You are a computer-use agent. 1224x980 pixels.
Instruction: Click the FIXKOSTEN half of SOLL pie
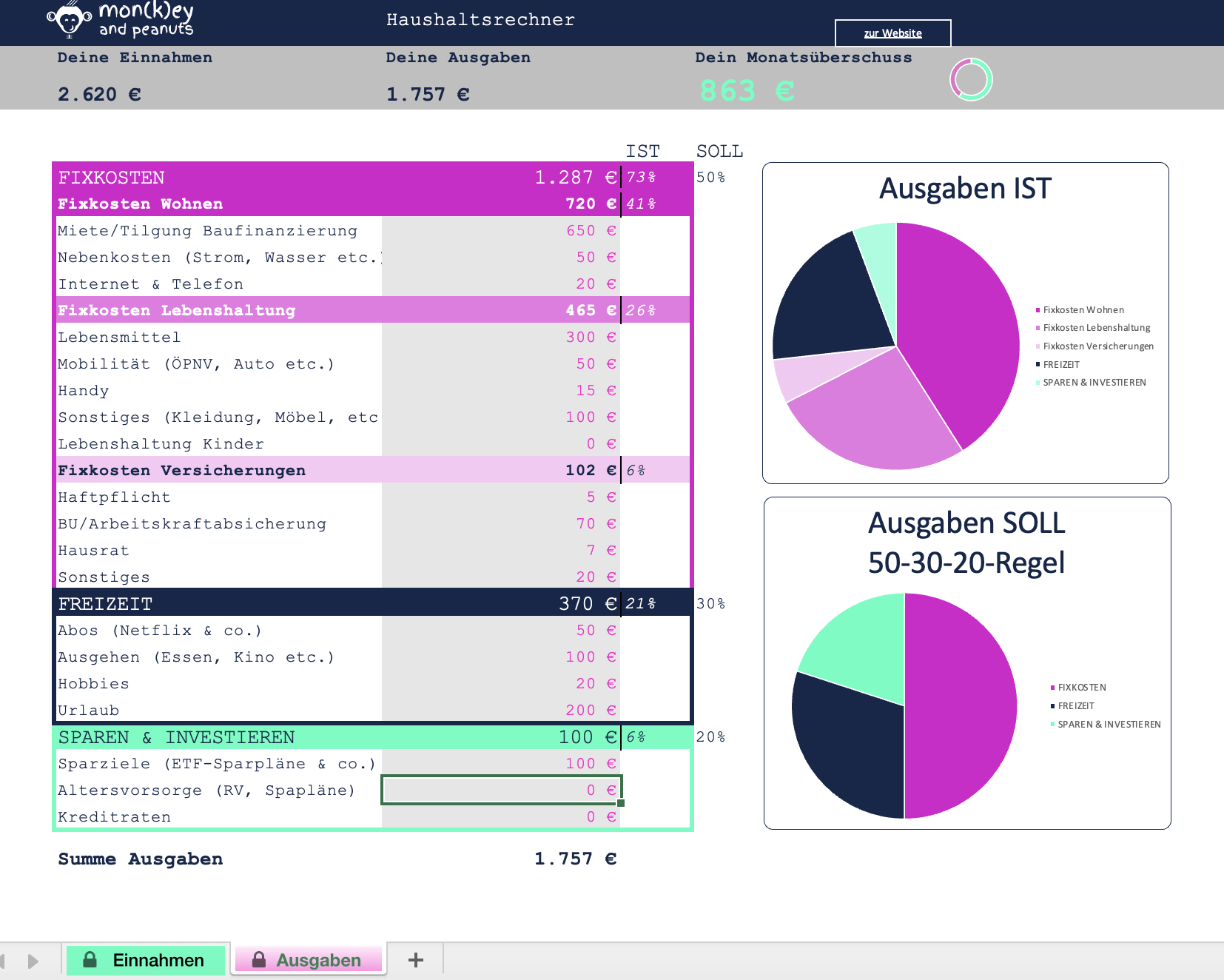962,705
